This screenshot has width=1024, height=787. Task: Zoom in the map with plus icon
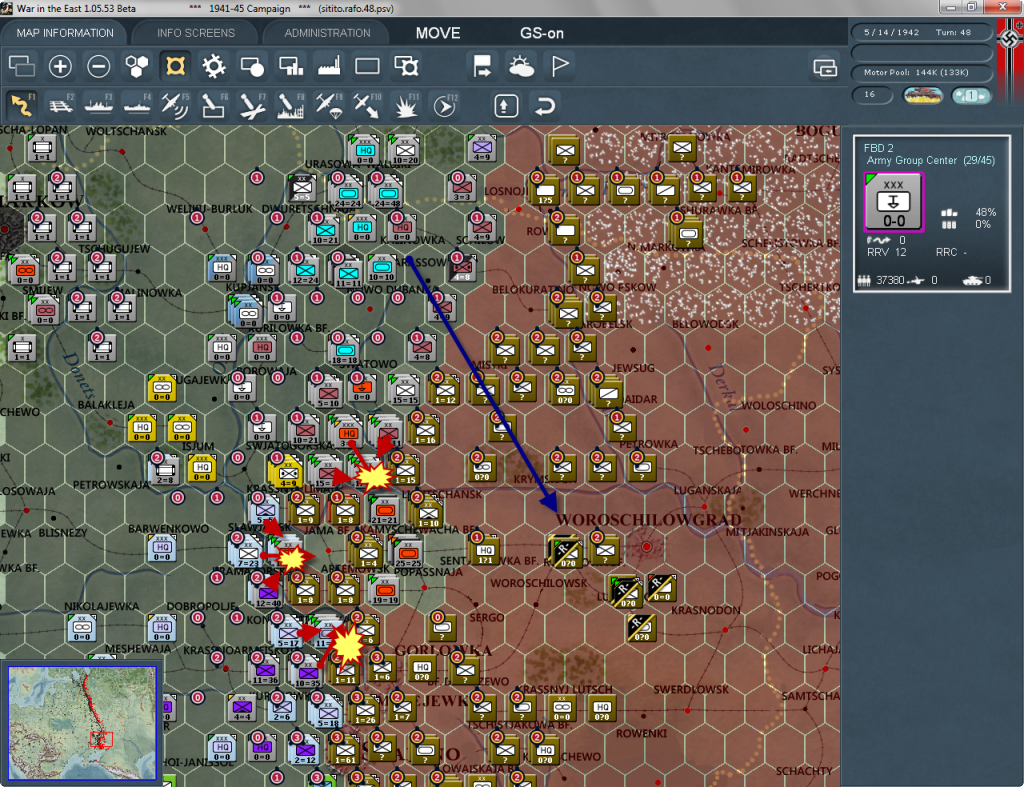point(60,66)
